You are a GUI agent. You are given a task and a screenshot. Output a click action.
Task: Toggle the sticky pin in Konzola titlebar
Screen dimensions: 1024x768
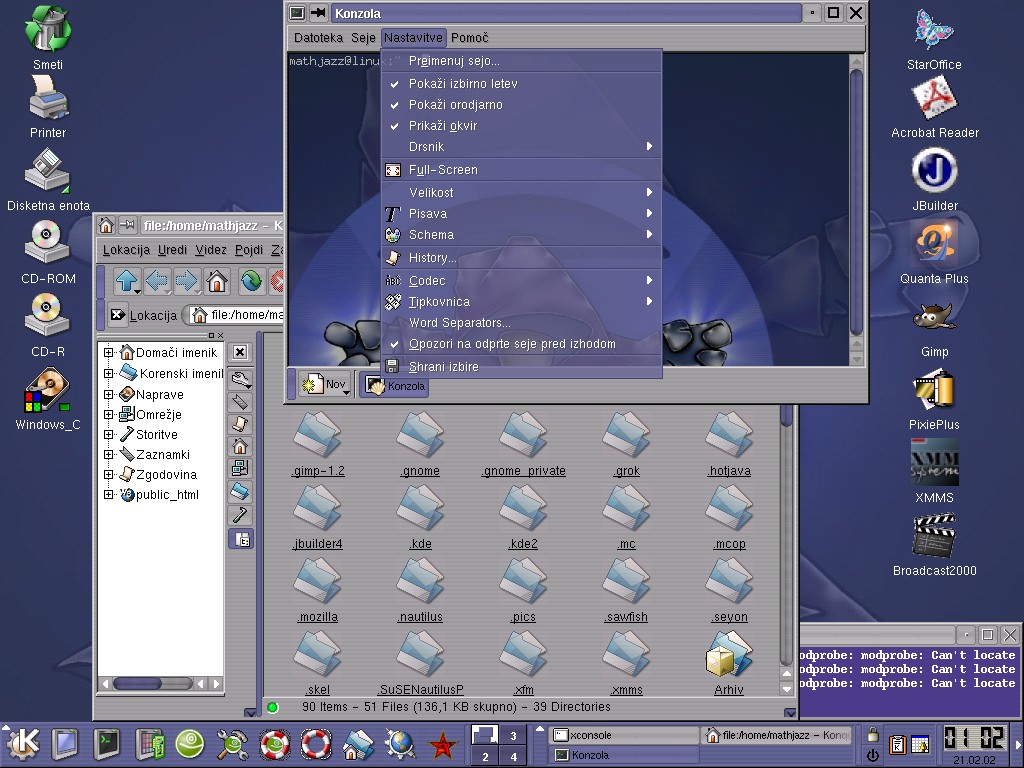point(319,12)
